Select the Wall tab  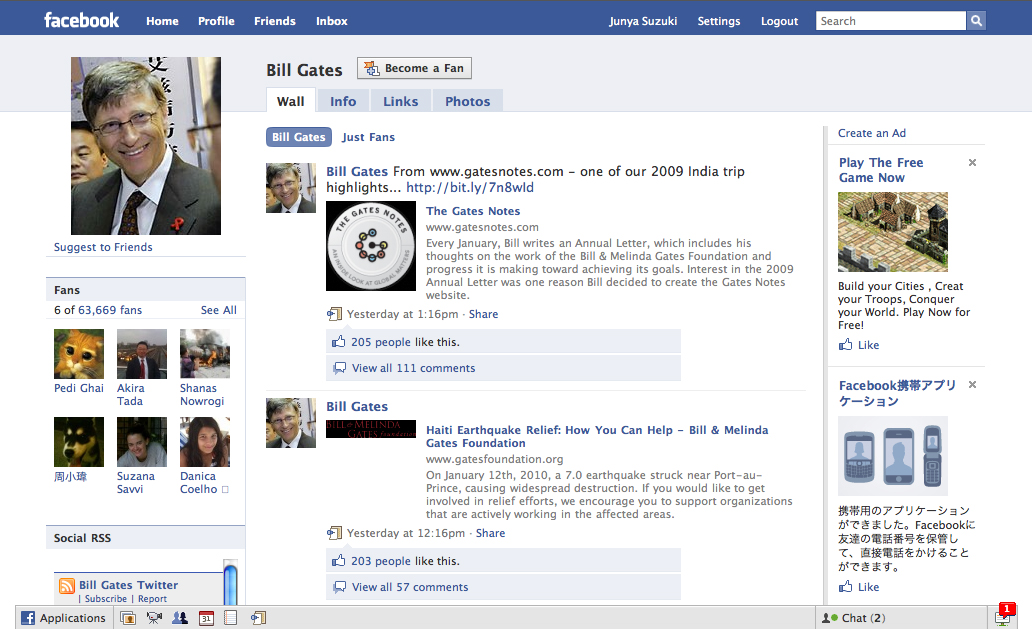coord(290,101)
